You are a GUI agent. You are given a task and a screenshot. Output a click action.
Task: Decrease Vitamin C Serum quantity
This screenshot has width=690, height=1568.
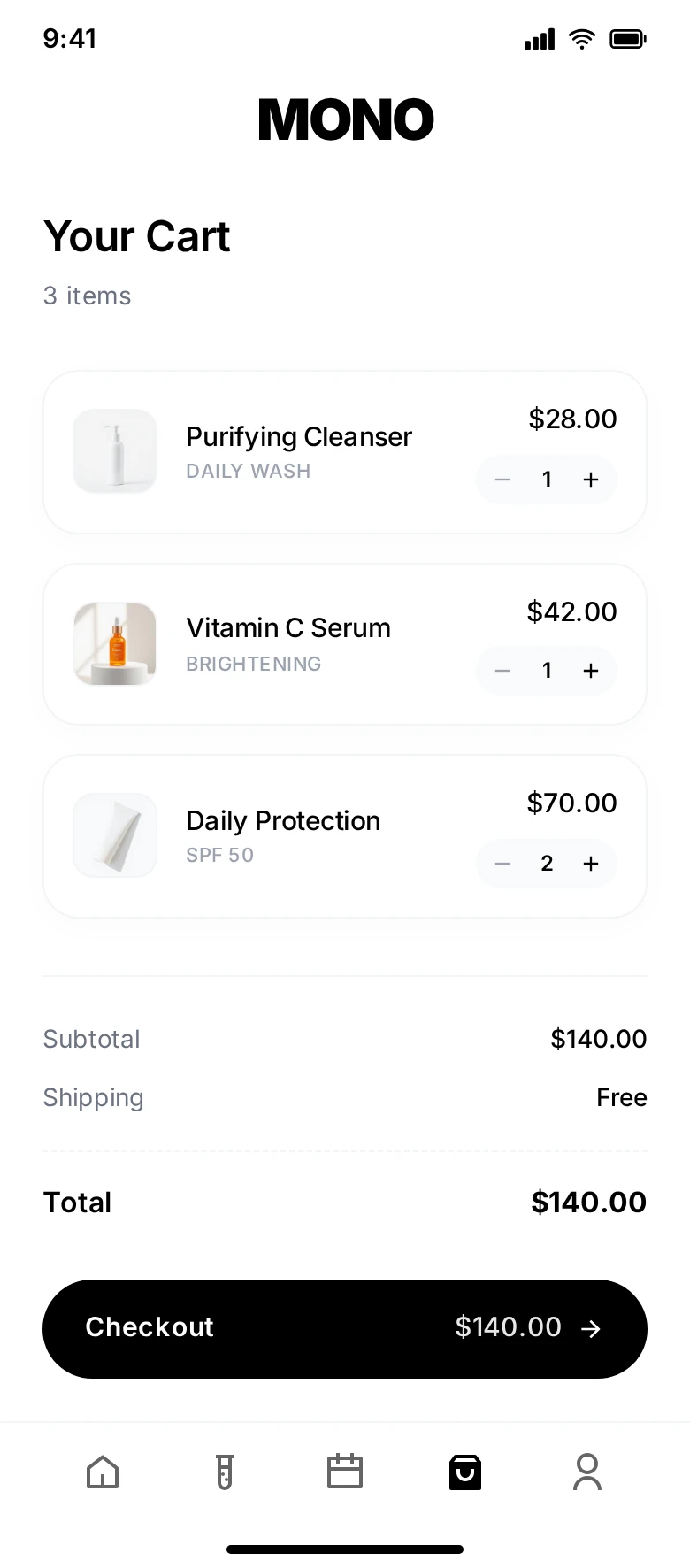[502, 671]
